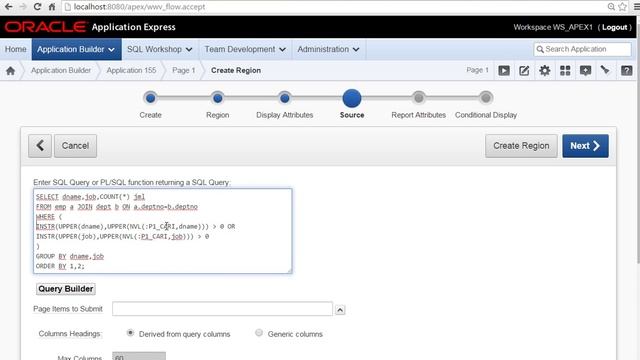Image resolution: width=640 pixels, height=360 pixels.
Task: Open the browser menu icon
Action: (636, 7)
